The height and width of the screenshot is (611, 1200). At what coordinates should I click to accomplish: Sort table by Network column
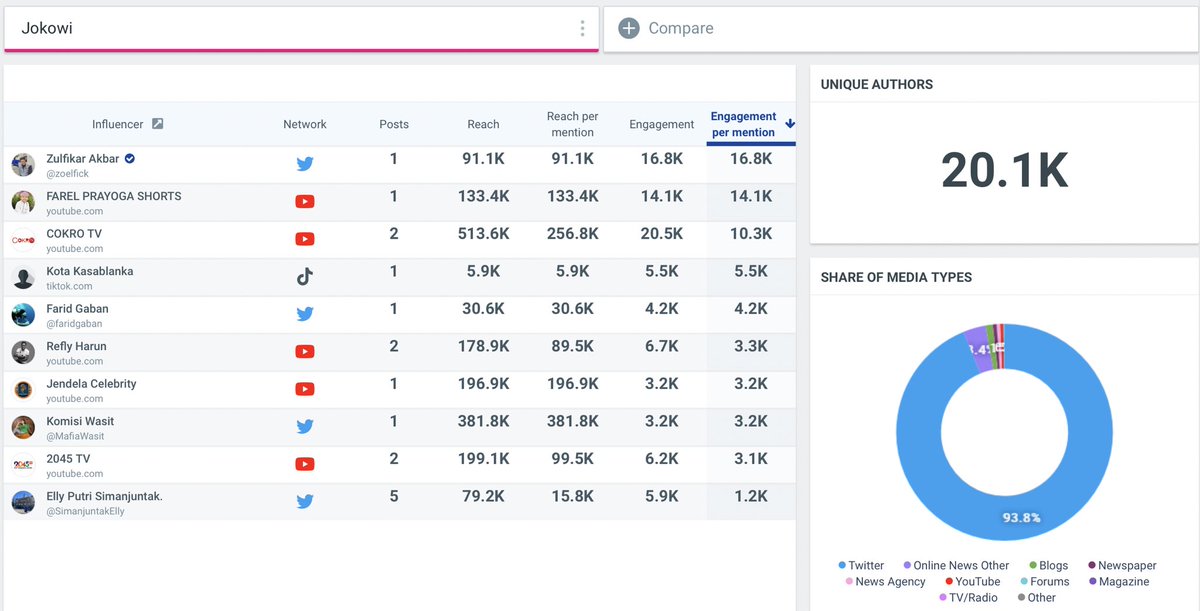coord(305,124)
